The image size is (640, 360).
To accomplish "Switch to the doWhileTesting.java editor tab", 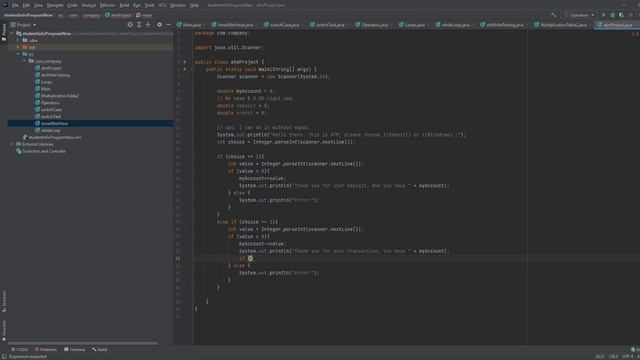I will point(504,25).
